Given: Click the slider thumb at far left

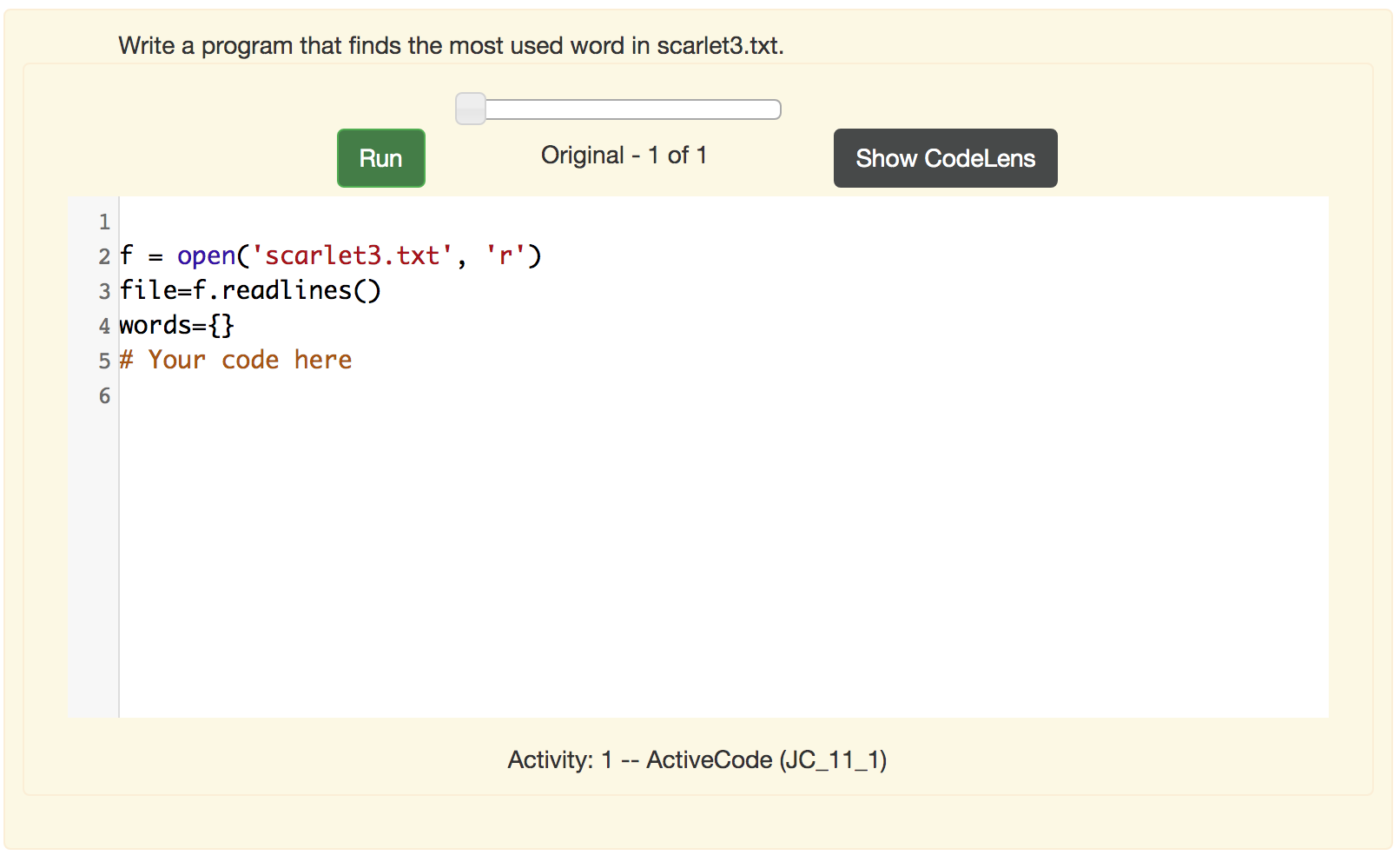Looking at the screenshot, I should [x=470, y=108].
